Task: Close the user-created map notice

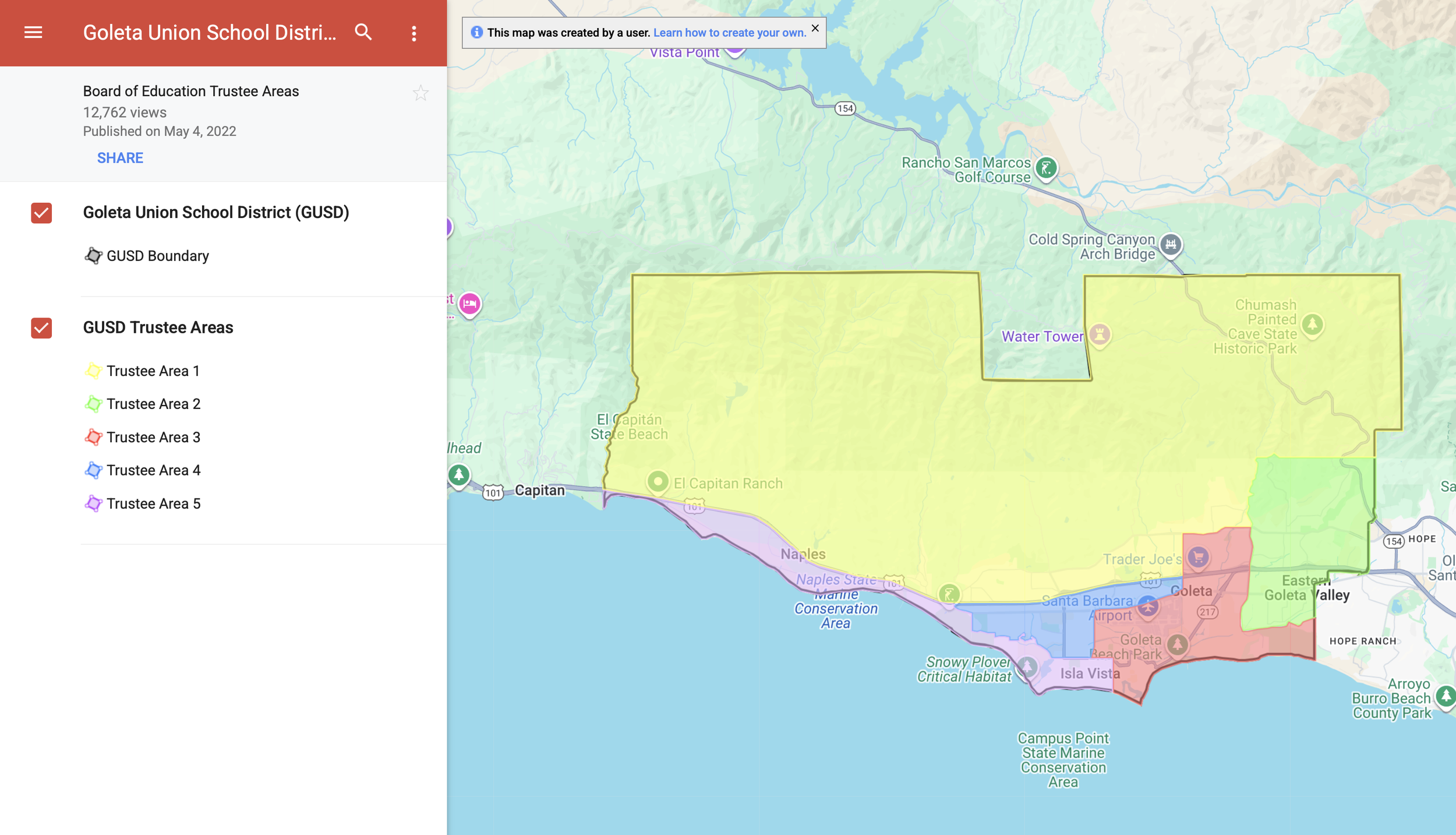Action: (815, 28)
